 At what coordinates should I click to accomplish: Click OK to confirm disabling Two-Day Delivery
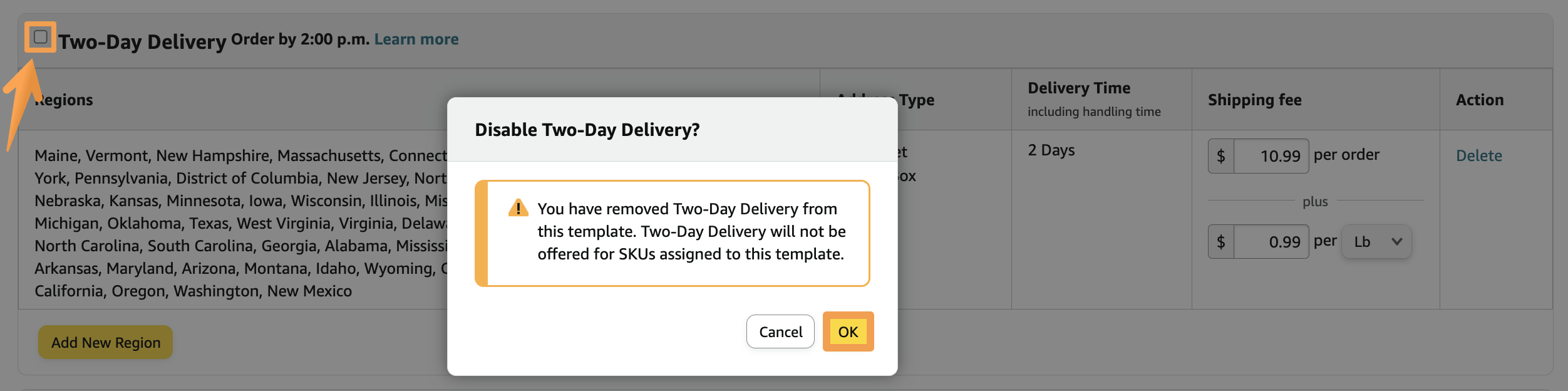tap(848, 331)
